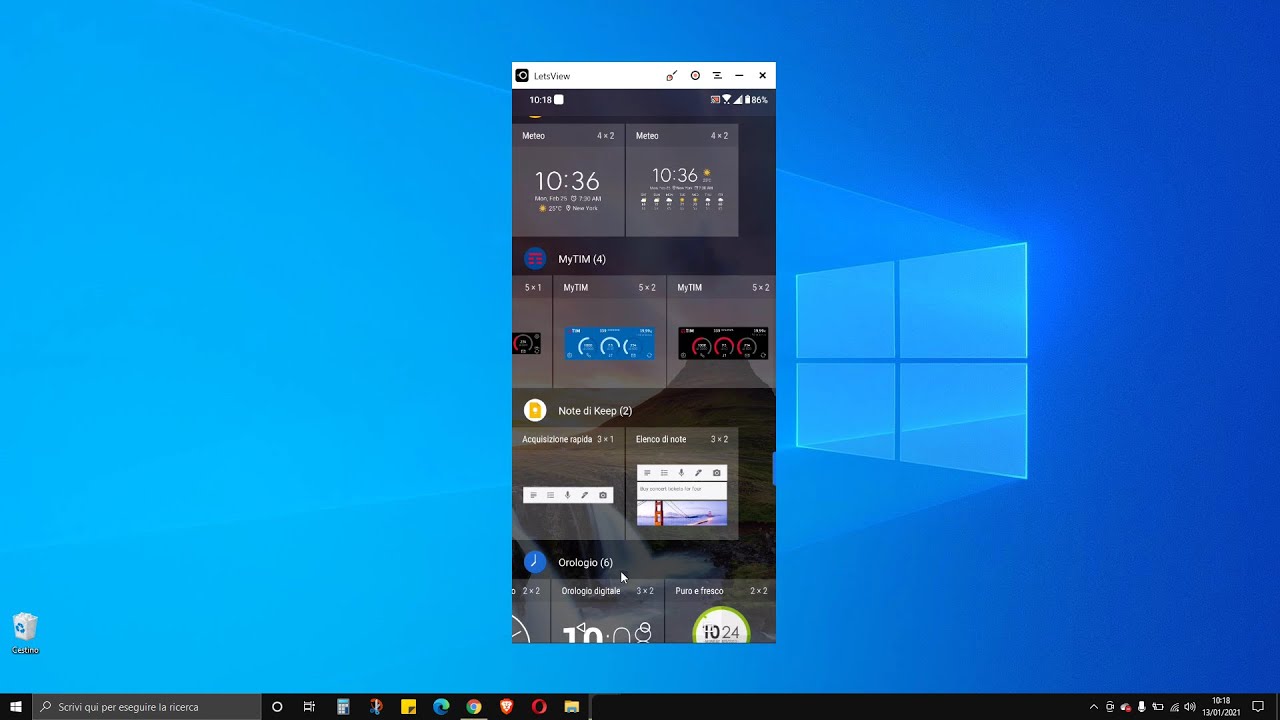Screen dimensions: 1280x720
Task: Click the phone battery 86% indicator
Action: coord(756,100)
